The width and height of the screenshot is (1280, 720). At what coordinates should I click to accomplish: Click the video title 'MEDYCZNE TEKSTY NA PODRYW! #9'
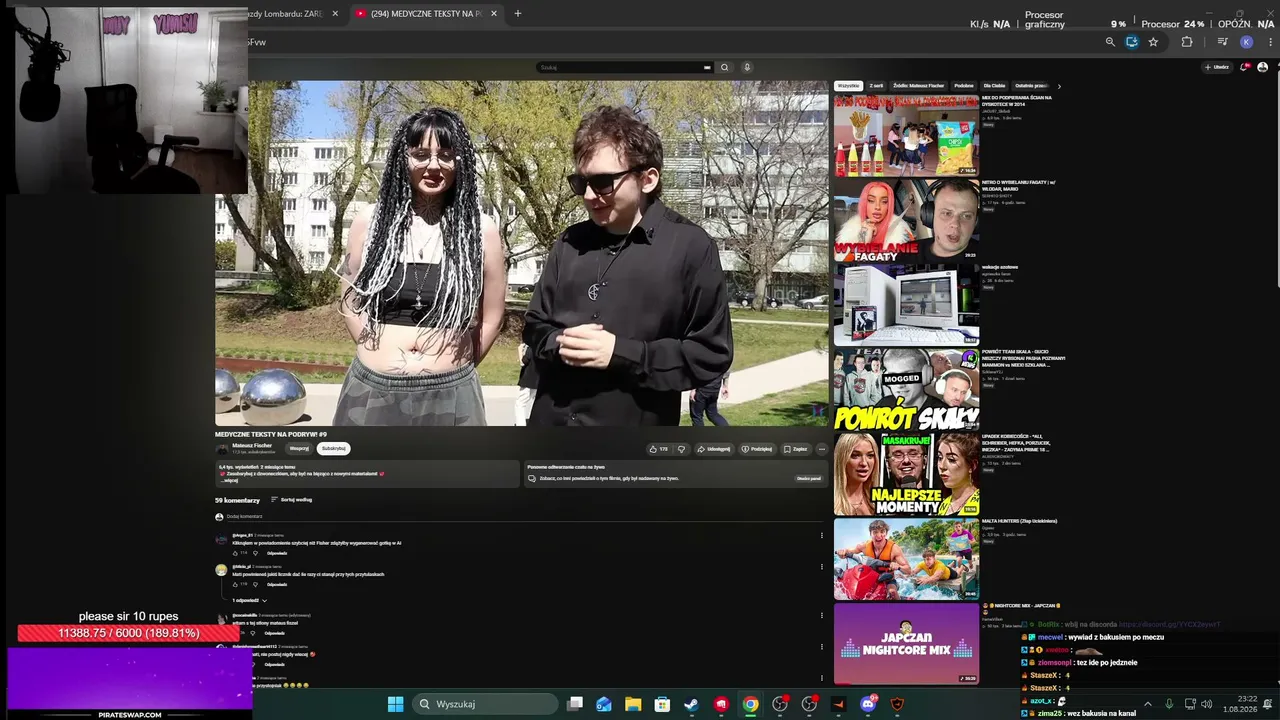[x=271, y=434]
